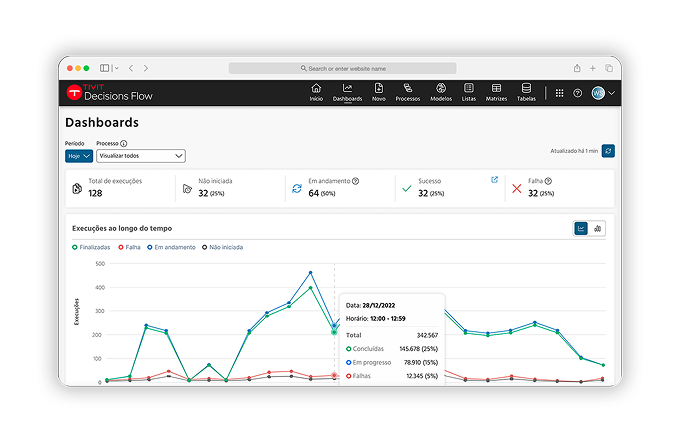
Task: Switch to line chart view
Action: pyautogui.click(x=582, y=228)
